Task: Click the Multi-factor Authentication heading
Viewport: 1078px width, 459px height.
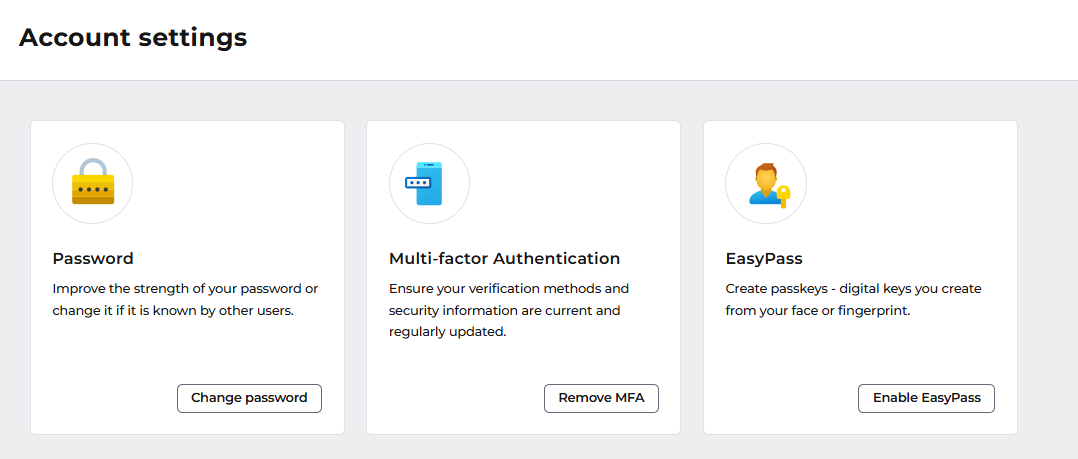Action: tap(505, 259)
